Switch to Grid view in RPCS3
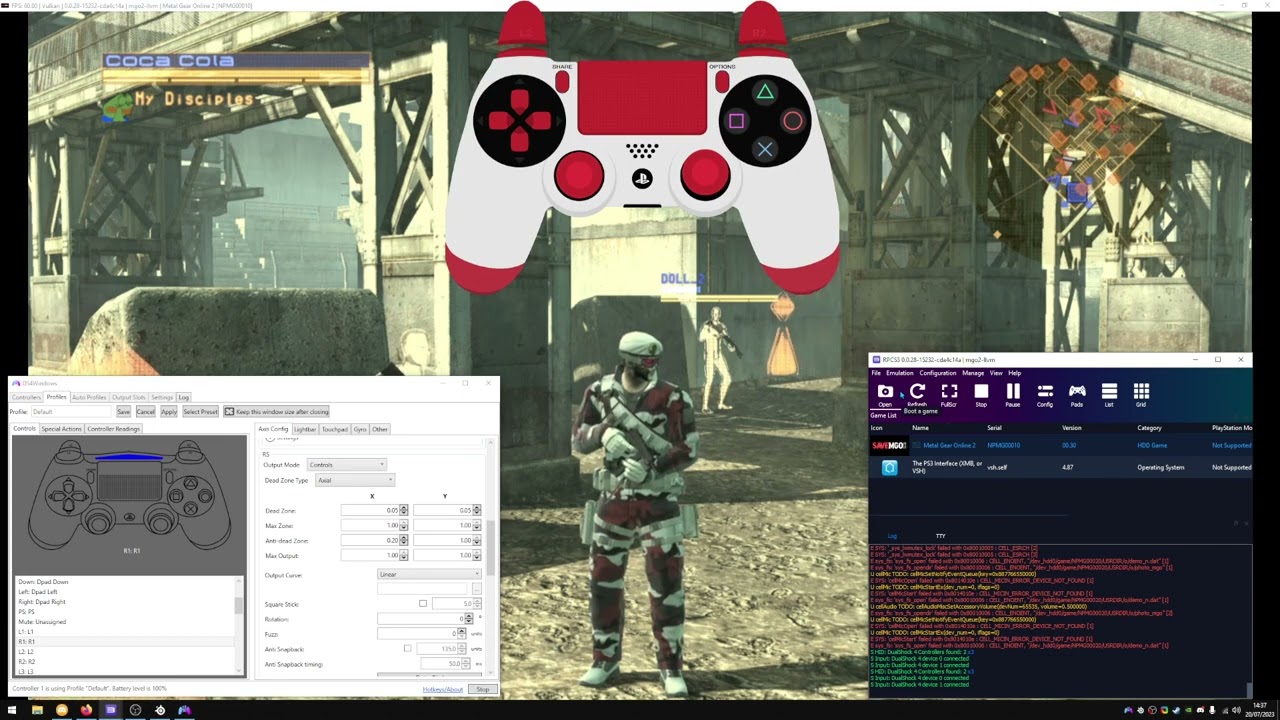1280x720 pixels. pos(1141,392)
